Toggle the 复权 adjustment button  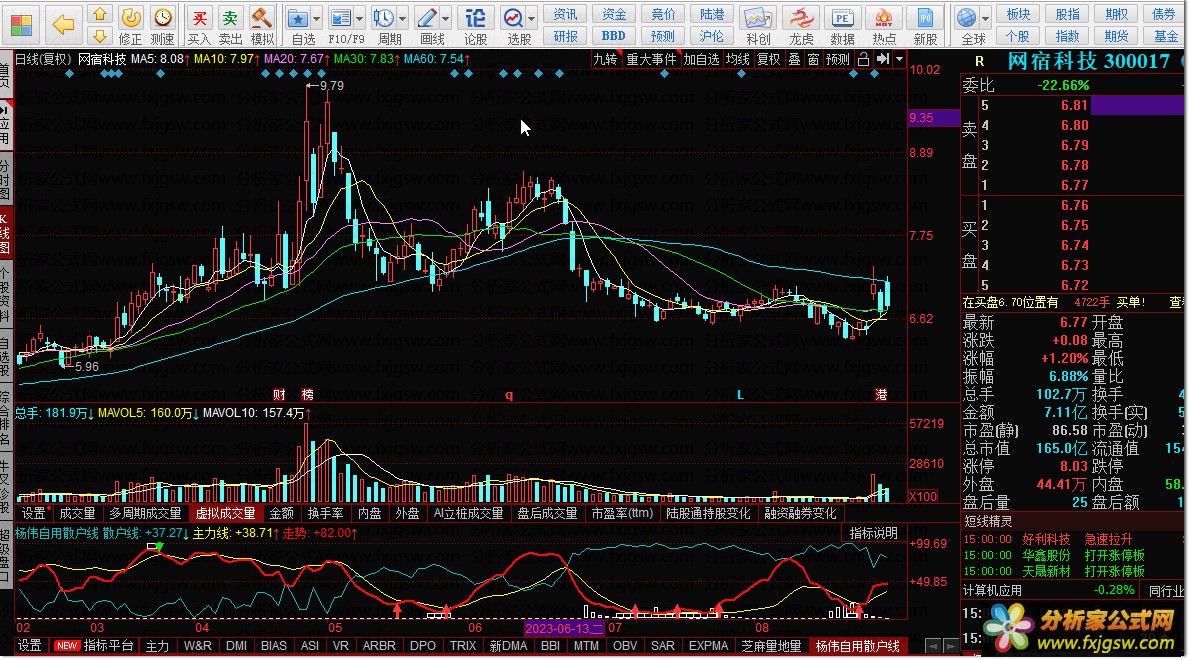[x=769, y=59]
